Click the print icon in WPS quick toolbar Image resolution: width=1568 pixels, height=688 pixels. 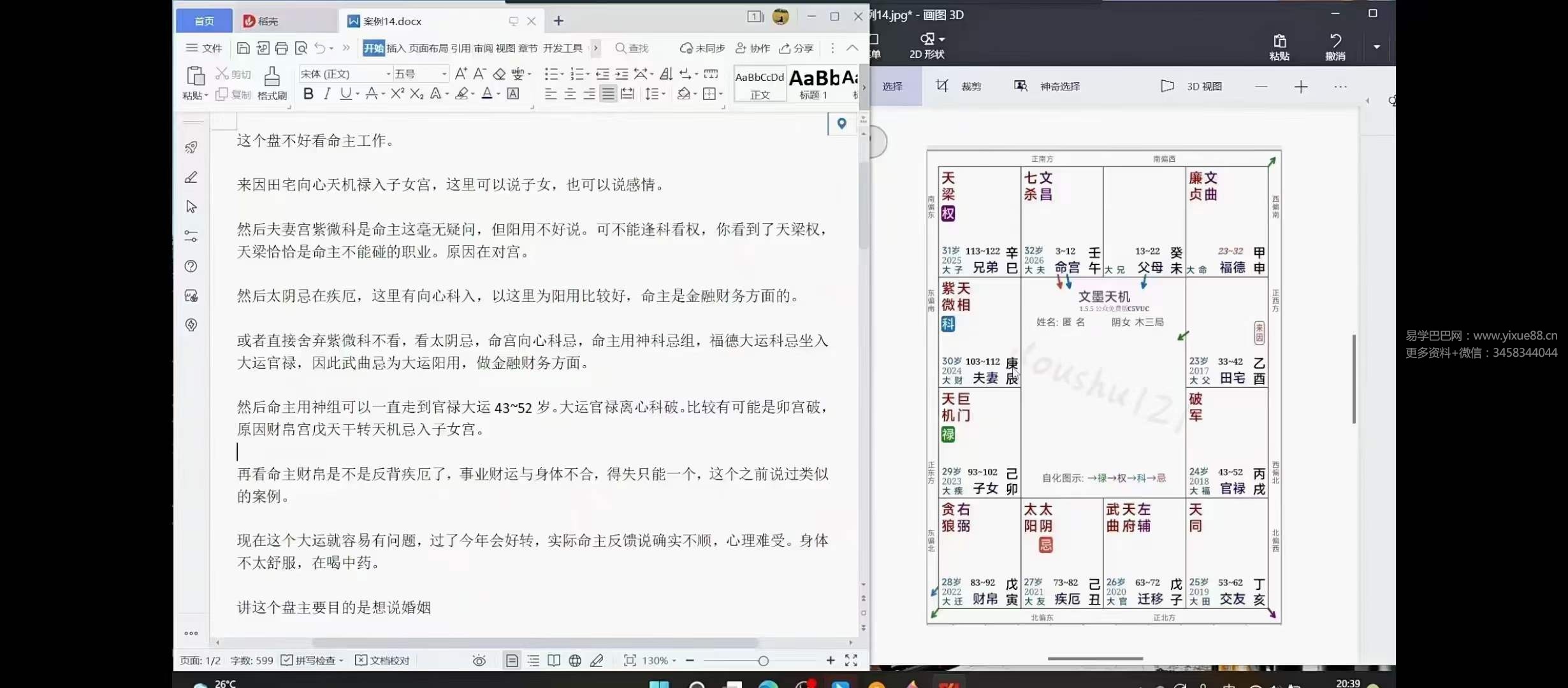[x=282, y=48]
